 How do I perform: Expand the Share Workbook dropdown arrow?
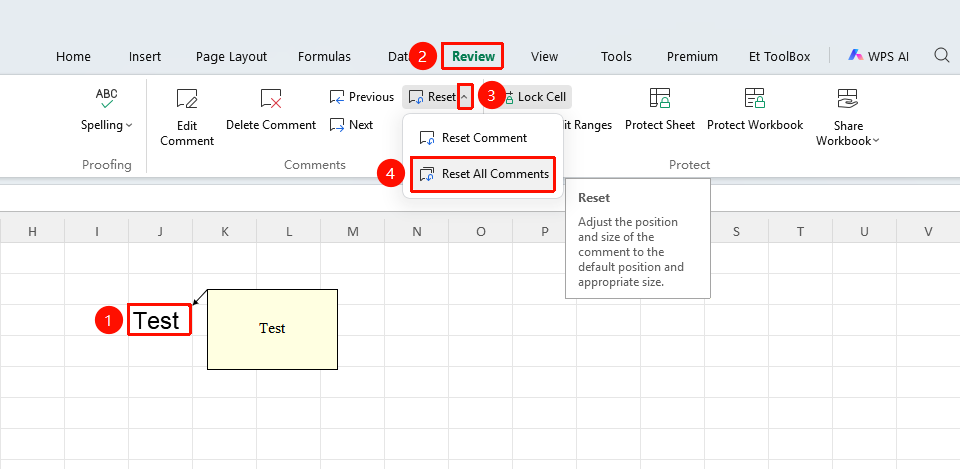pos(876,141)
